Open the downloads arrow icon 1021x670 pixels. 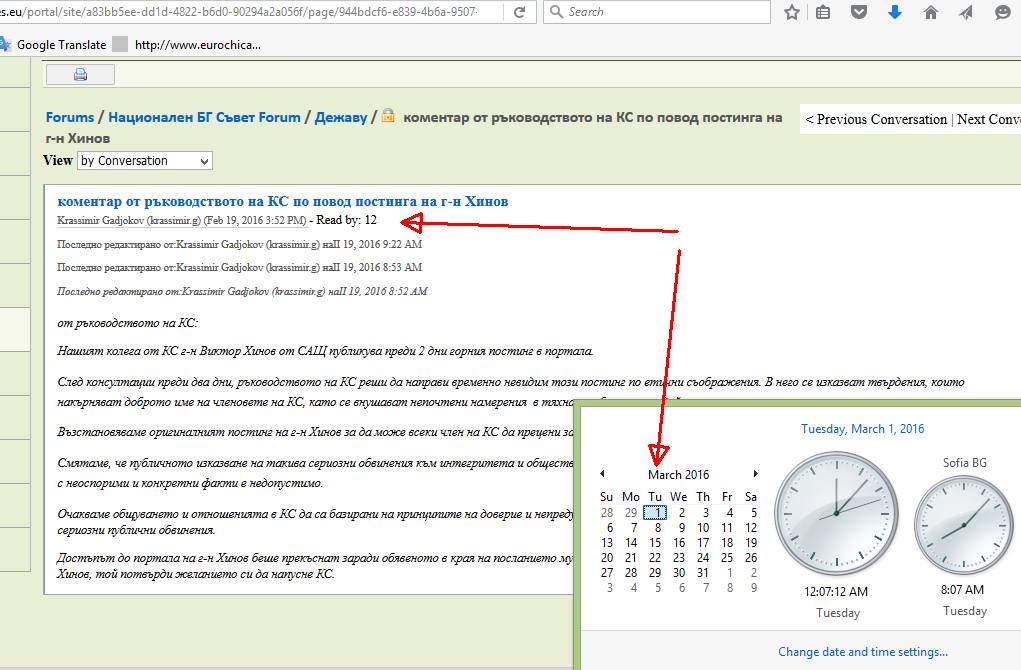click(x=894, y=12)
